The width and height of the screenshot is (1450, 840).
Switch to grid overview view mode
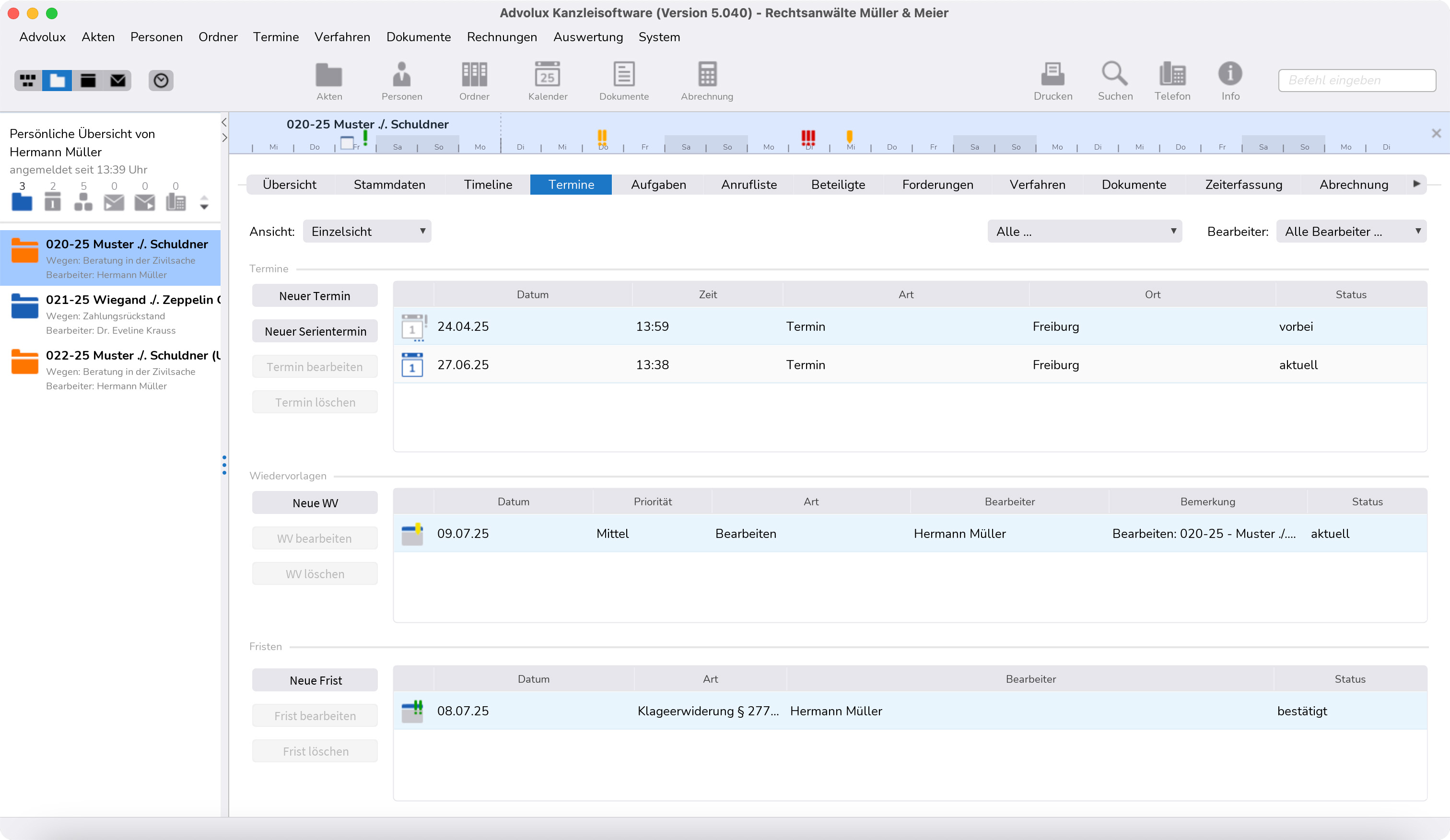tap(28, 81)
